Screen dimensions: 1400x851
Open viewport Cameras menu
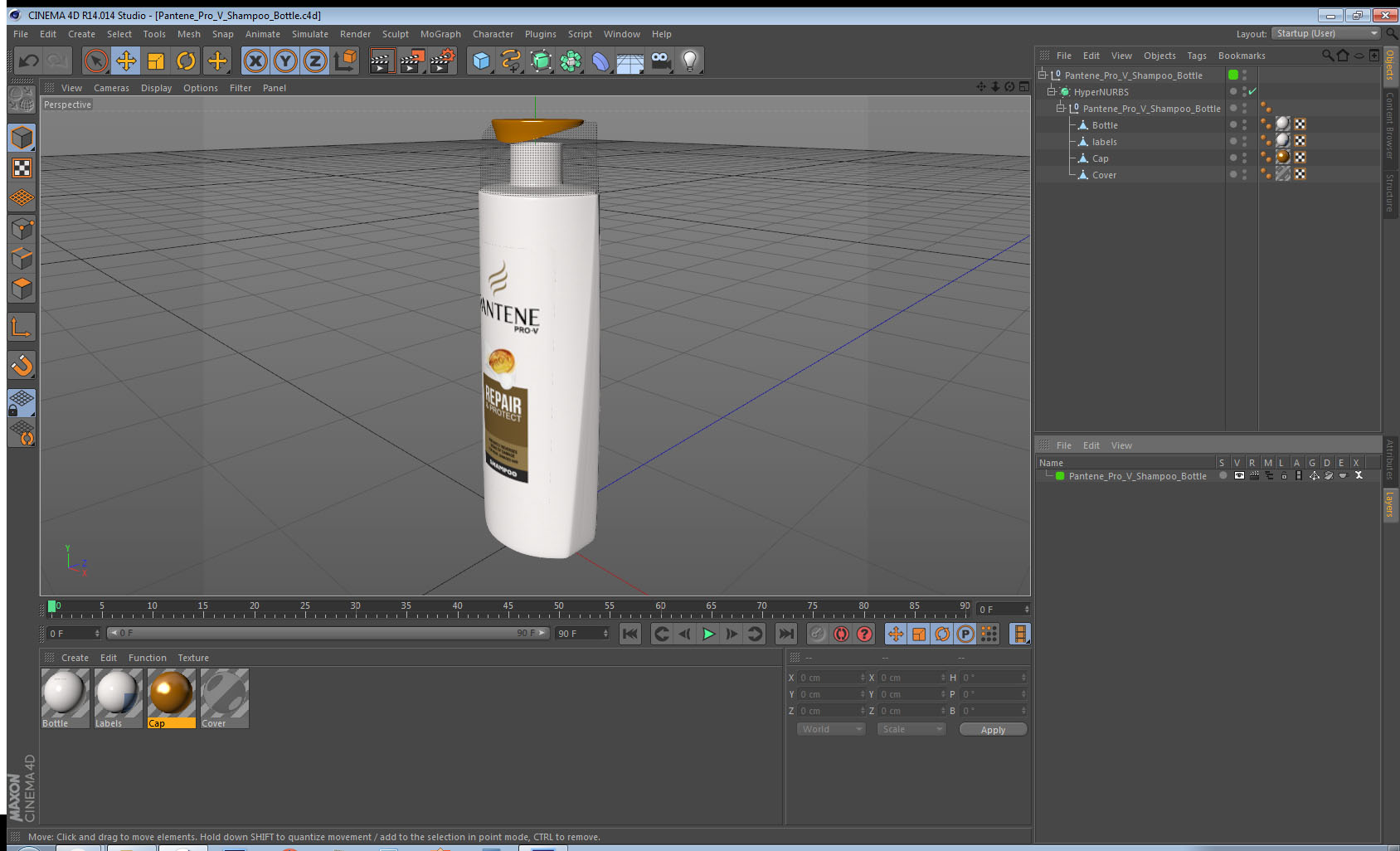pos(111,88)
